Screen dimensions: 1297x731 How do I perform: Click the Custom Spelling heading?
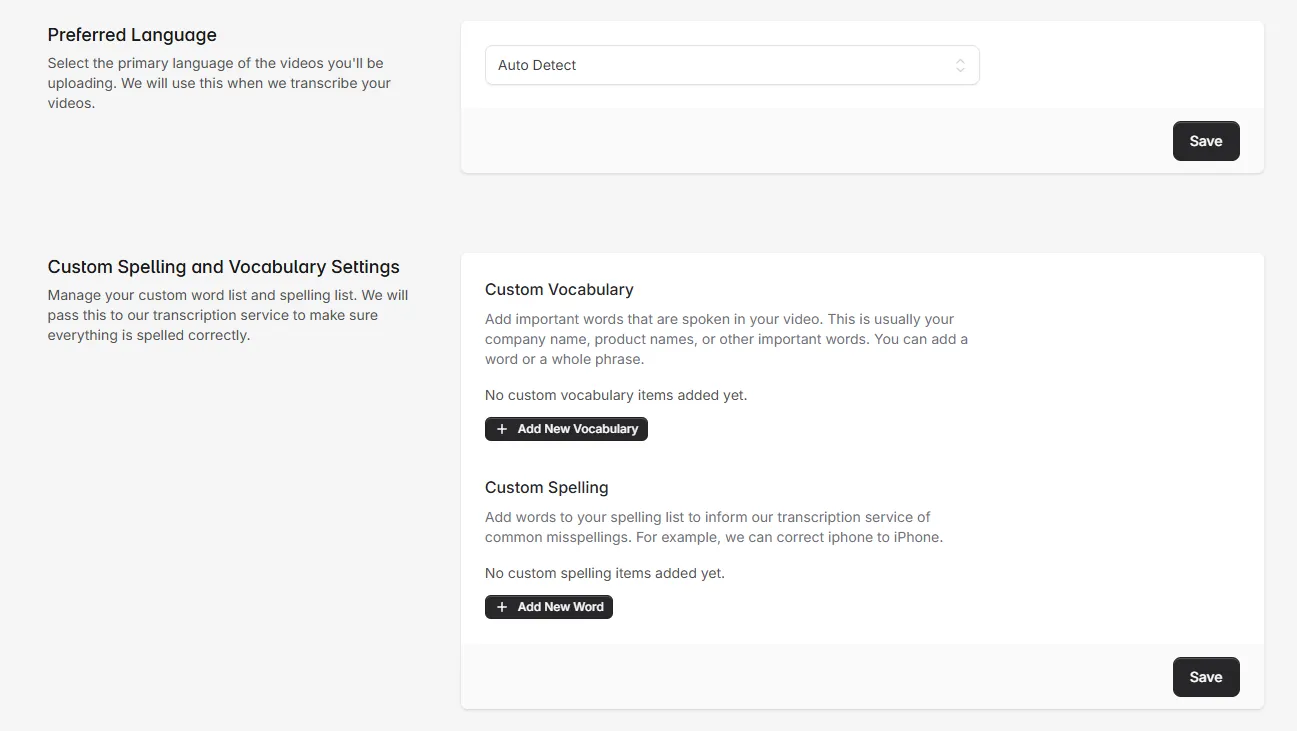click(x=547, y=487)
